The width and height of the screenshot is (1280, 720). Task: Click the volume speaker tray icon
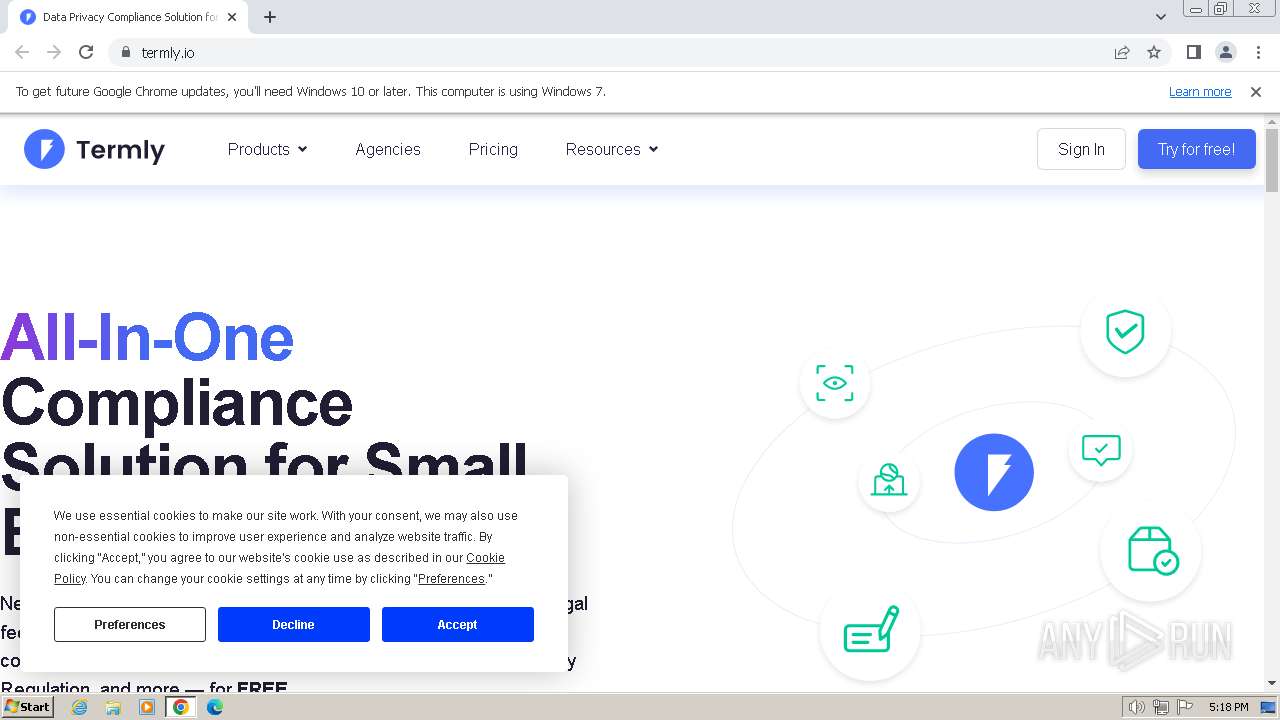1136,707
